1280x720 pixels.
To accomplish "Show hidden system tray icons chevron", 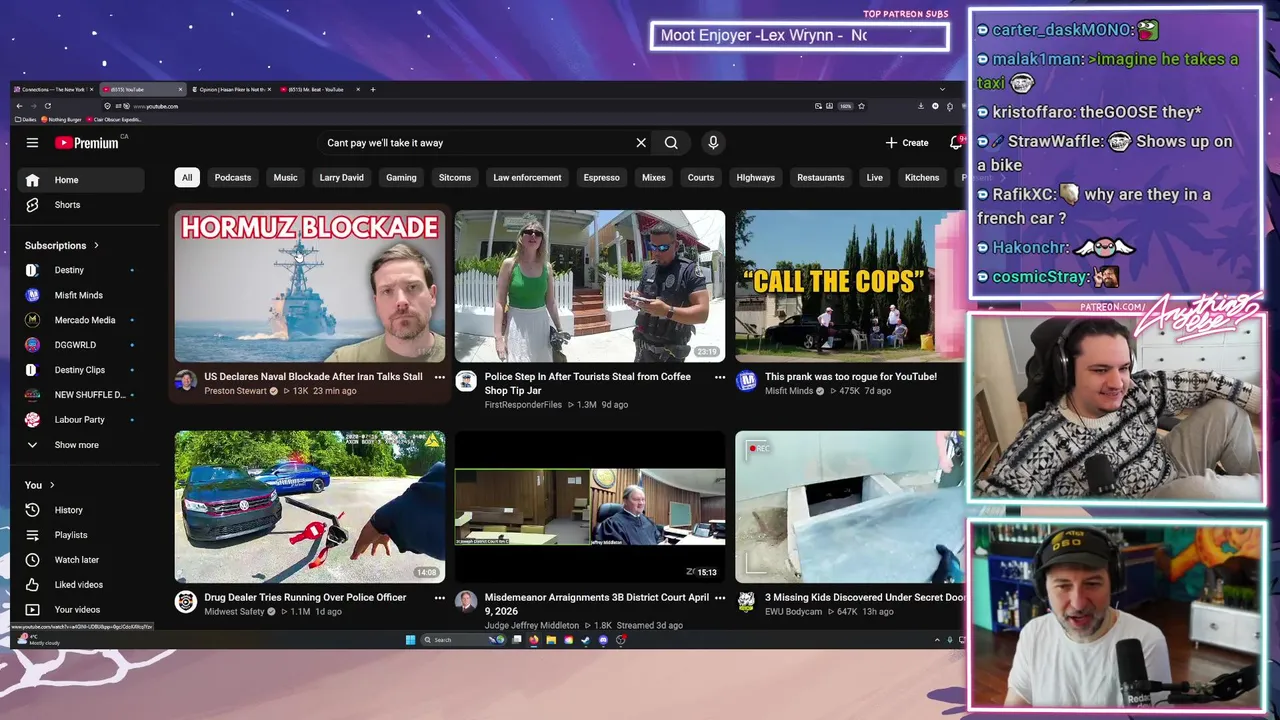I will pos(937,640).
